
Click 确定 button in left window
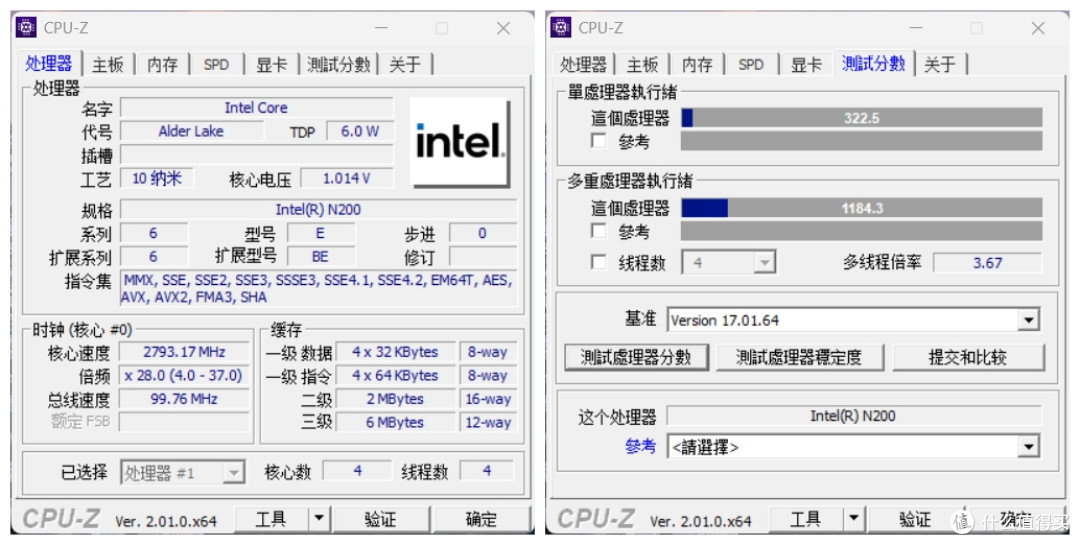click(481, 519)
